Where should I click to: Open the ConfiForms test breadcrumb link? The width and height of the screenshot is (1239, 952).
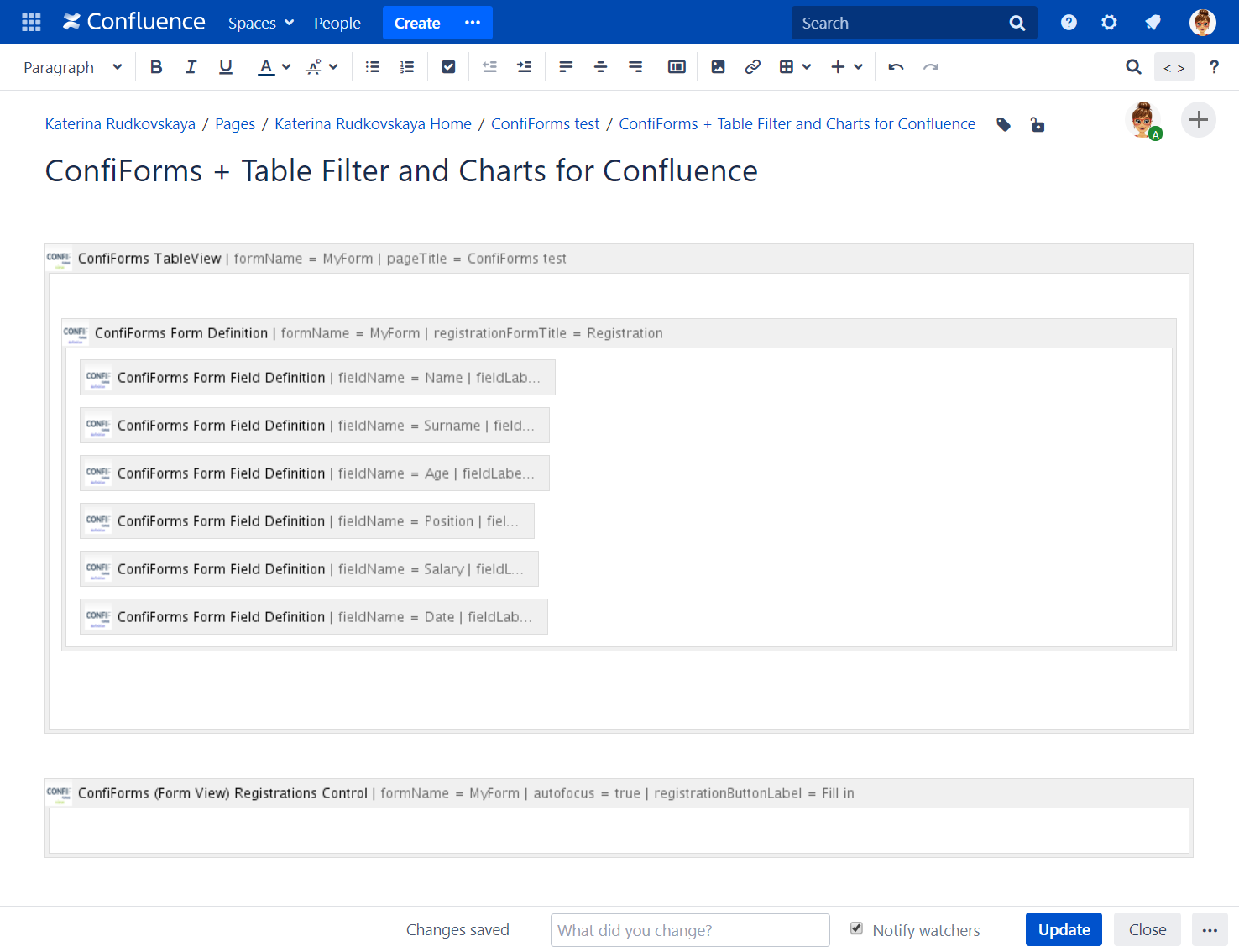pos(545,123)
